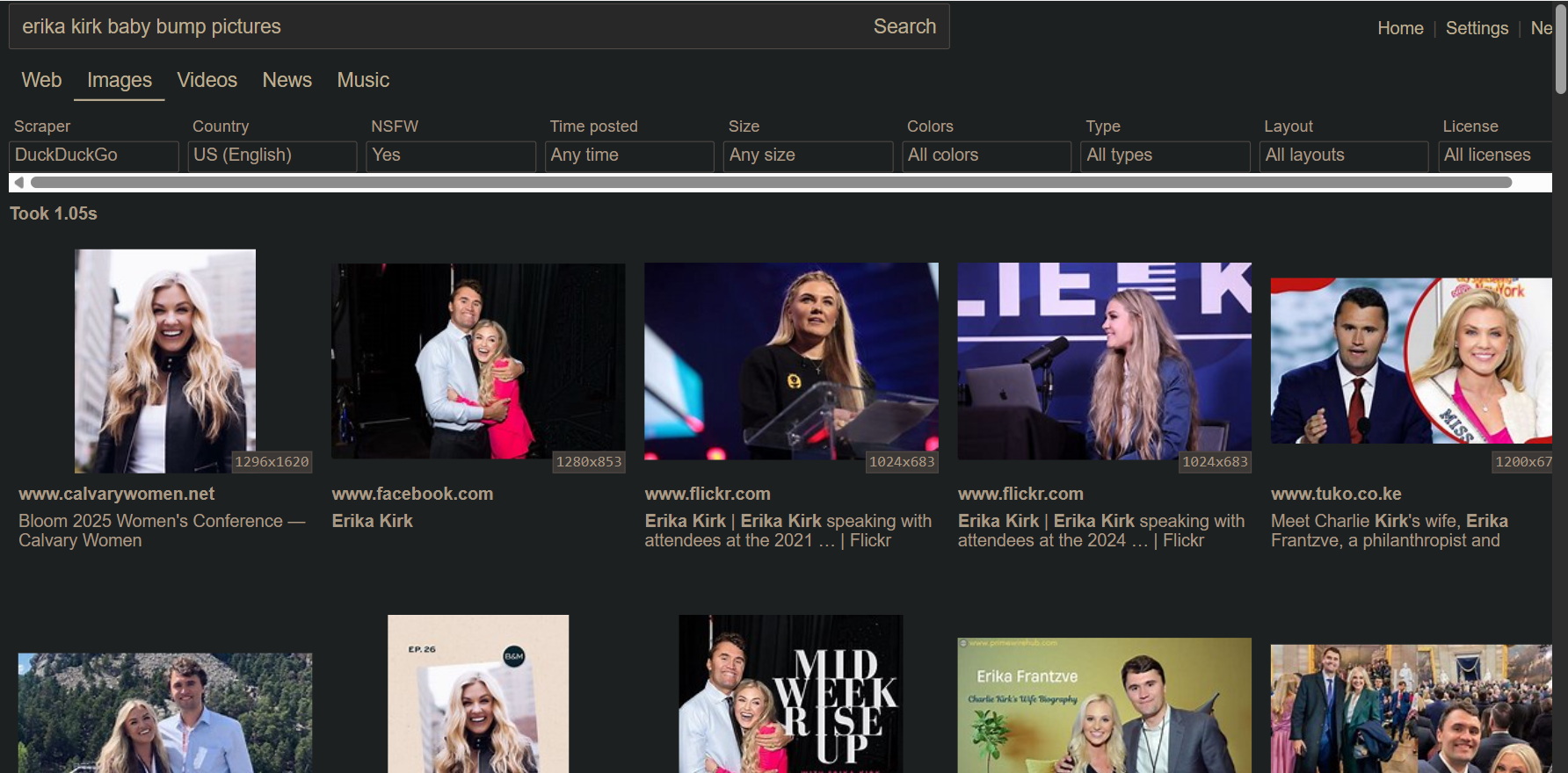Open the 2024 Flickr microphone photo thumbnail
This screenshot has height=773, width=1568.
(1104, 361)
